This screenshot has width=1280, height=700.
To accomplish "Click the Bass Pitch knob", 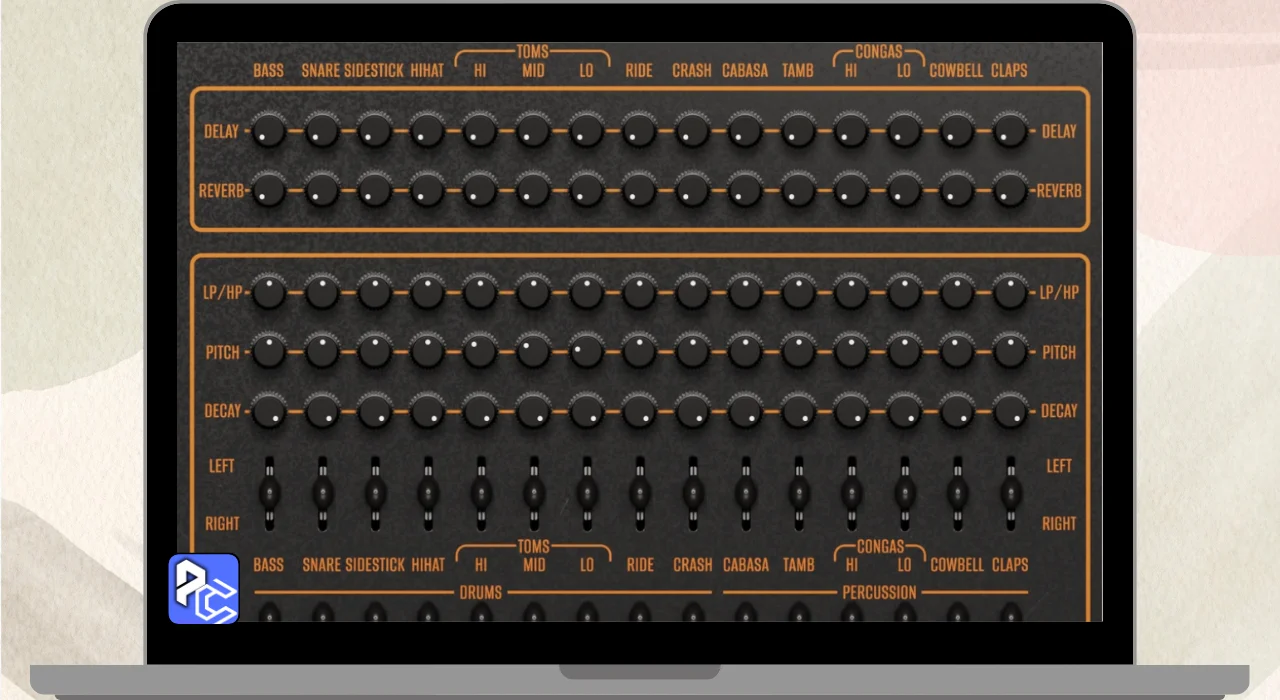I will 269,351.
